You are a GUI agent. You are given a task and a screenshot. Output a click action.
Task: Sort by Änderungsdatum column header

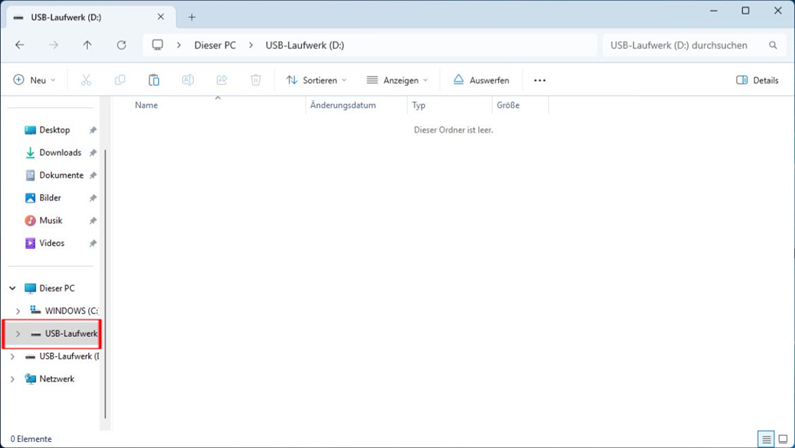tap(343, 105)
